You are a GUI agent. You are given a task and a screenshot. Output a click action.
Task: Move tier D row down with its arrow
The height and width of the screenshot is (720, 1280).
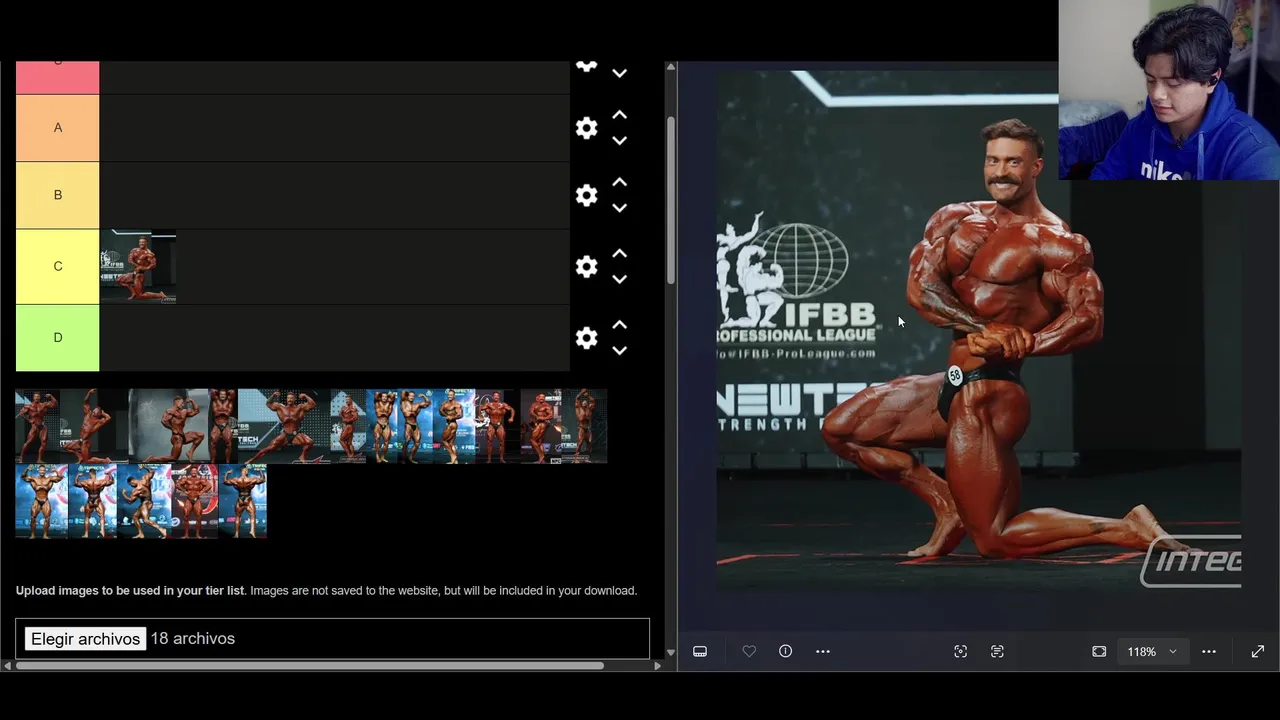pos(619,351)
